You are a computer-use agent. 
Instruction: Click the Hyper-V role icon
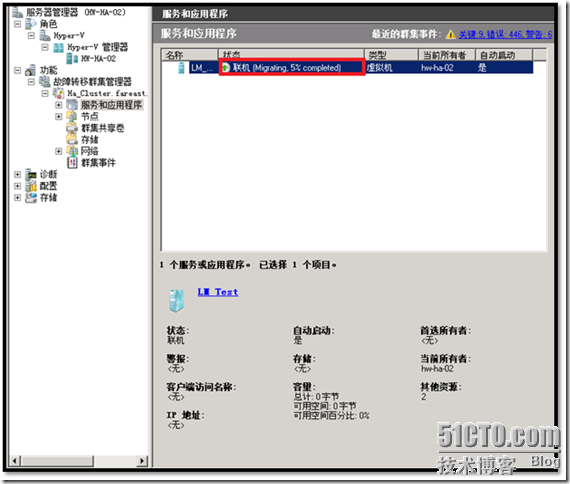45,35
